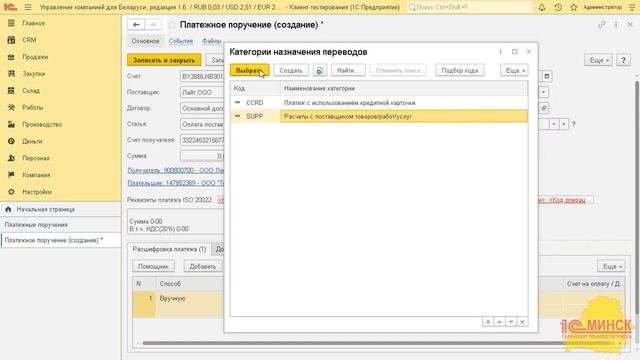Image resolution: width=640 pixels, height=360 pixels.
Task: Open Главное section
Action: pyautogui.click(x=33, y=23)
